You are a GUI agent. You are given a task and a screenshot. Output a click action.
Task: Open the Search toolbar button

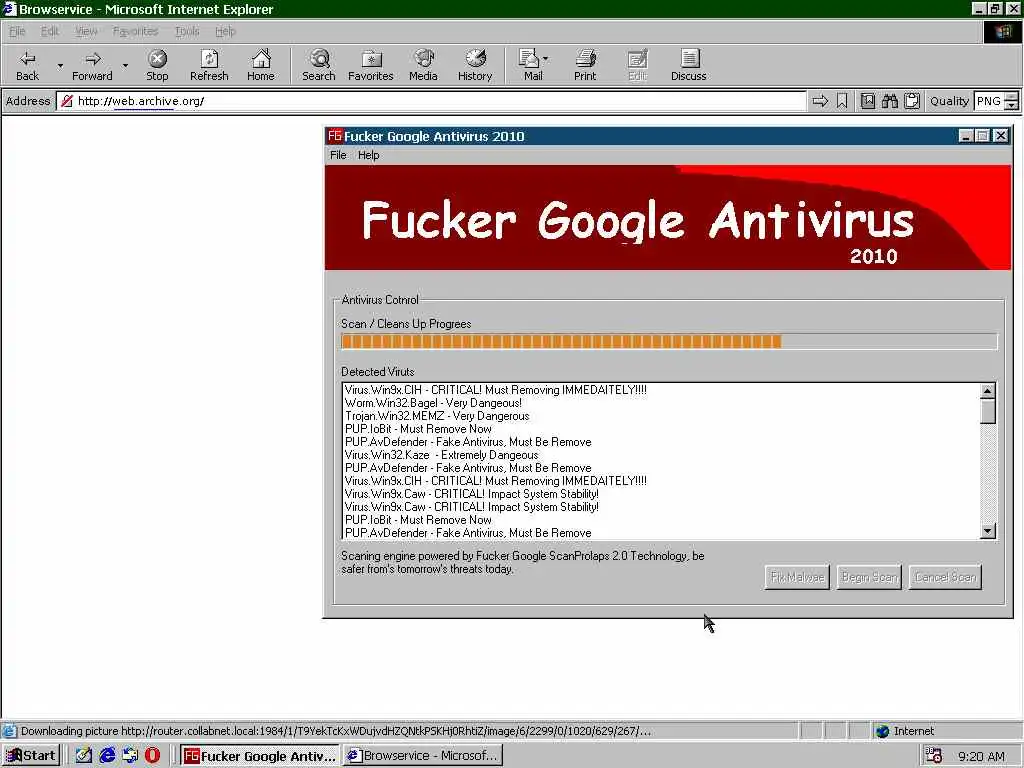[x=319, y=65]
